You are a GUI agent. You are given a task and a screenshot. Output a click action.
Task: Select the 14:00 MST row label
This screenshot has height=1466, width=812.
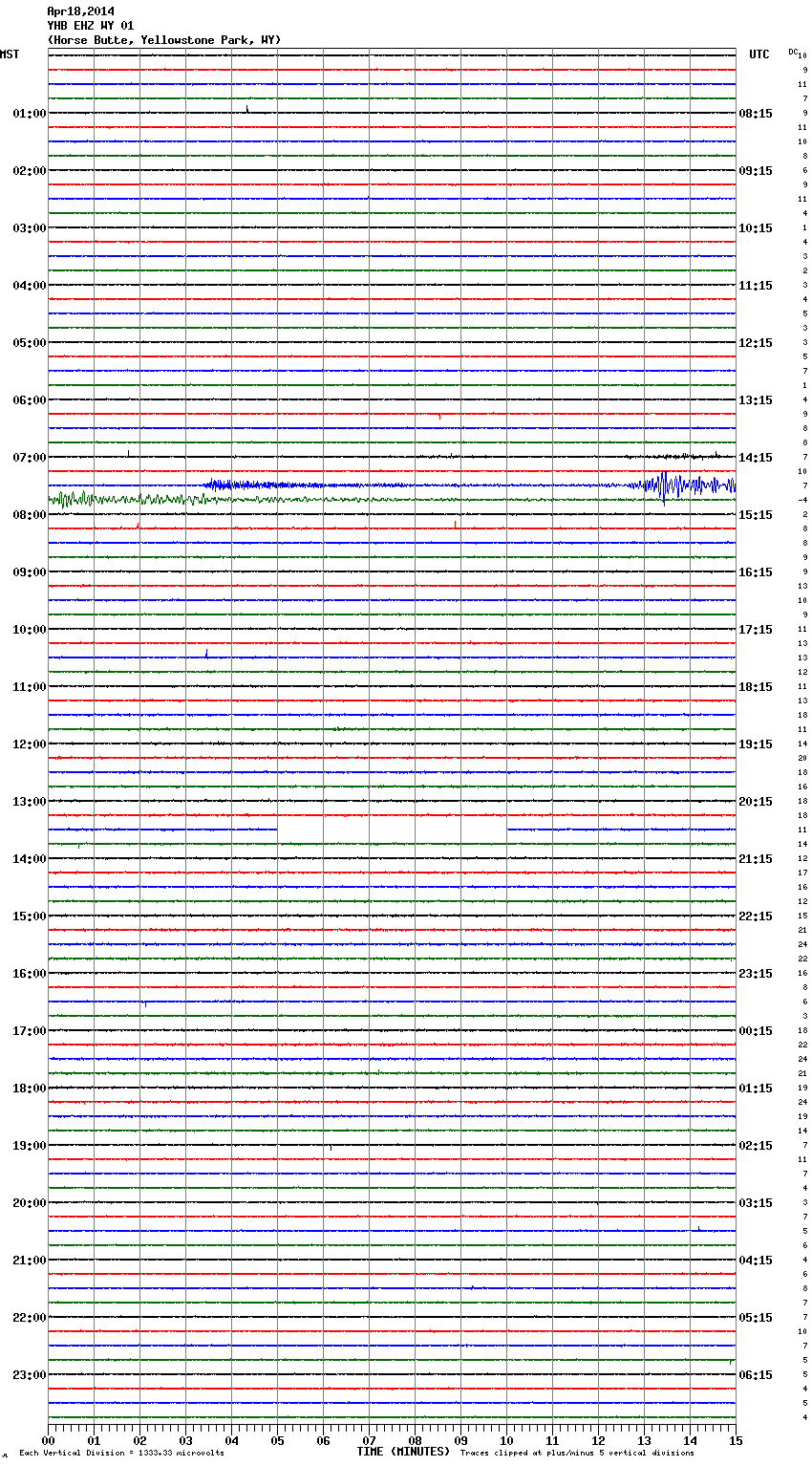tap(29, 859)
